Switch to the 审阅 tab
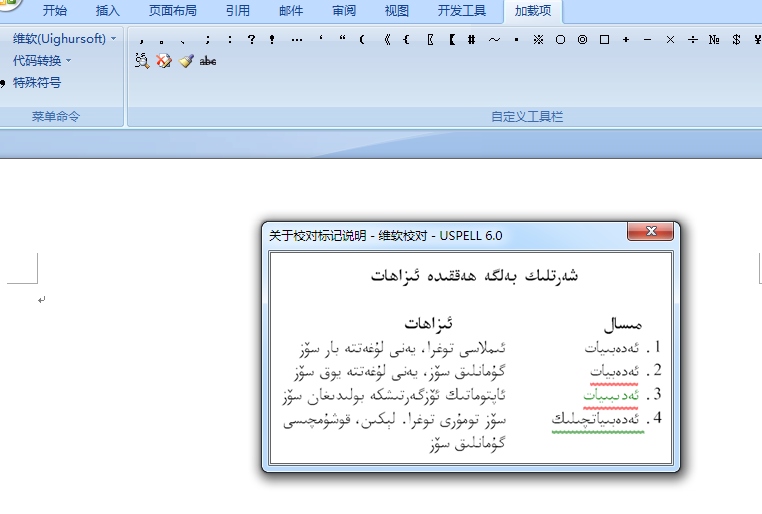 344,11
